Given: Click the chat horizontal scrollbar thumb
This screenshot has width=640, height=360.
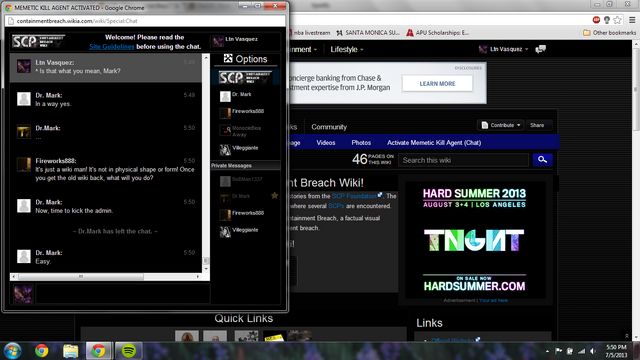Looking at the screenshot, I should click(x=81, y=277).
